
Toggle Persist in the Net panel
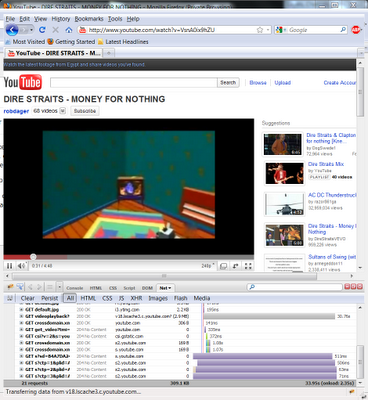point(49,298)
